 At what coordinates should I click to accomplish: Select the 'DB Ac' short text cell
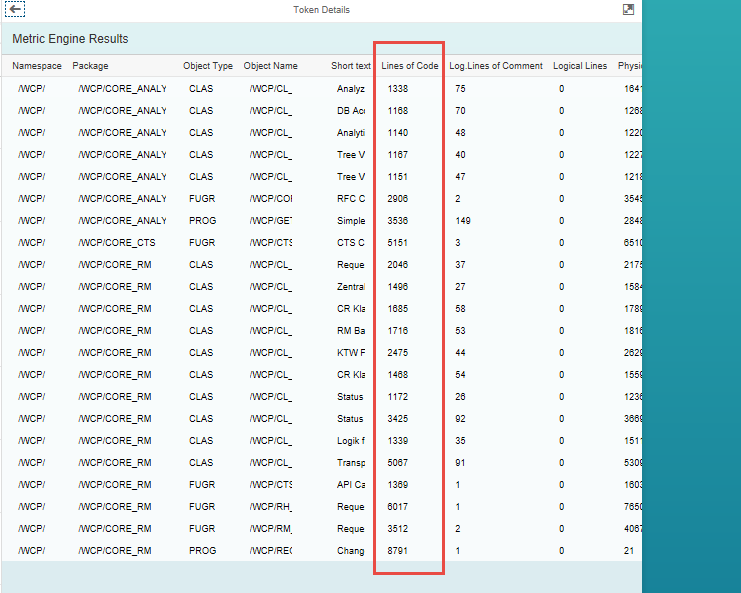pos(351,111)
